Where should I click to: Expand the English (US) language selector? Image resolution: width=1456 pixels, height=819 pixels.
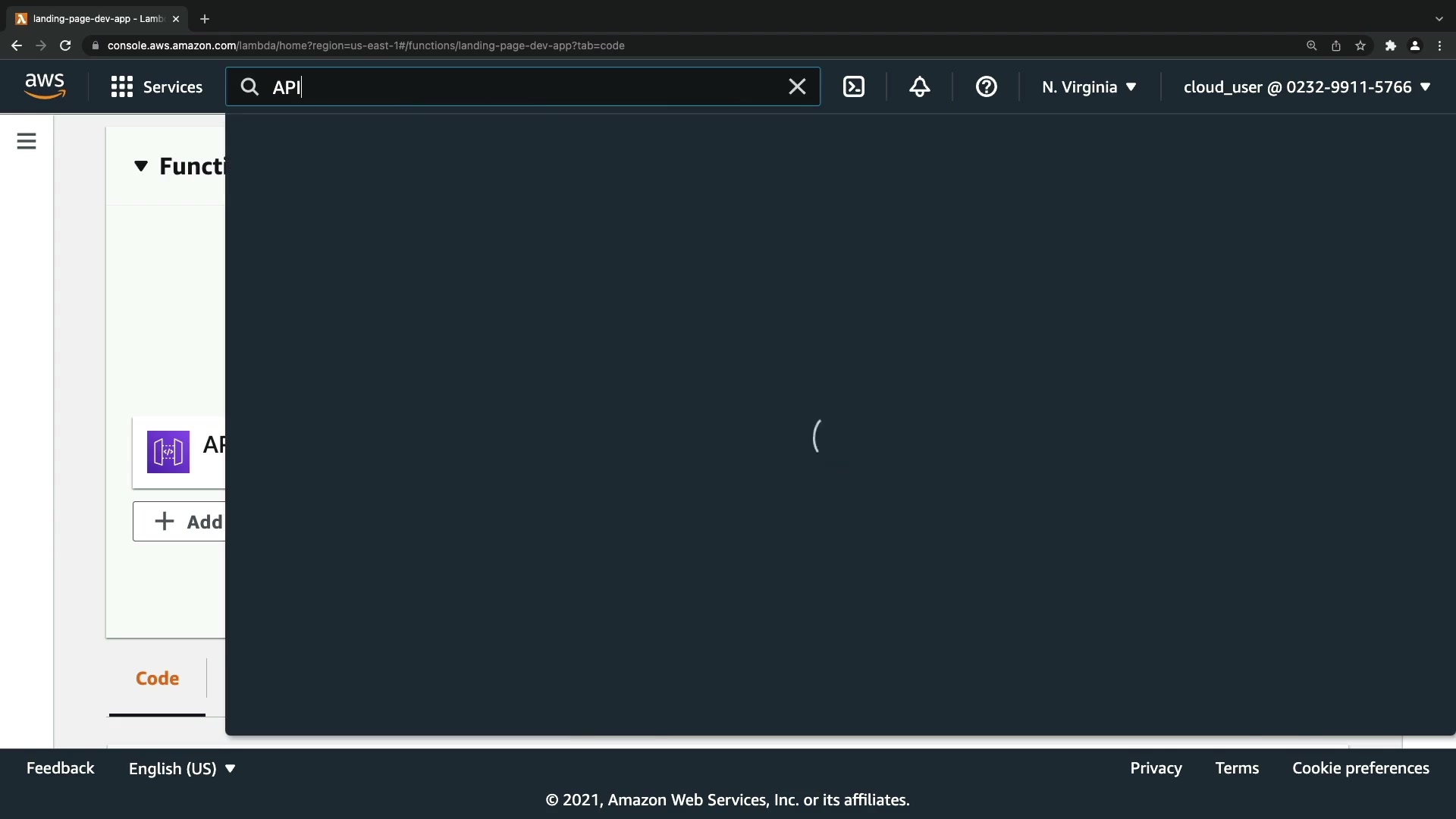click(182, 768)
